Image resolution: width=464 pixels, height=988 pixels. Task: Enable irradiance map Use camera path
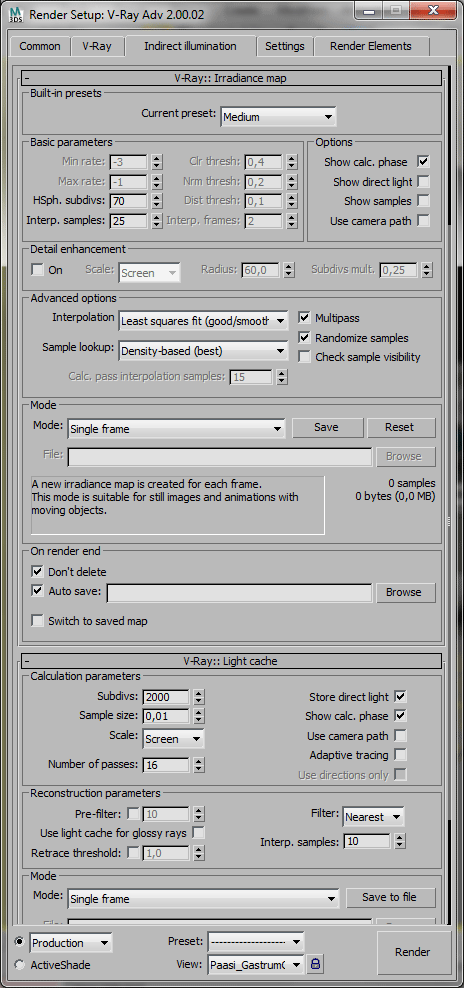tap(423, 221)
